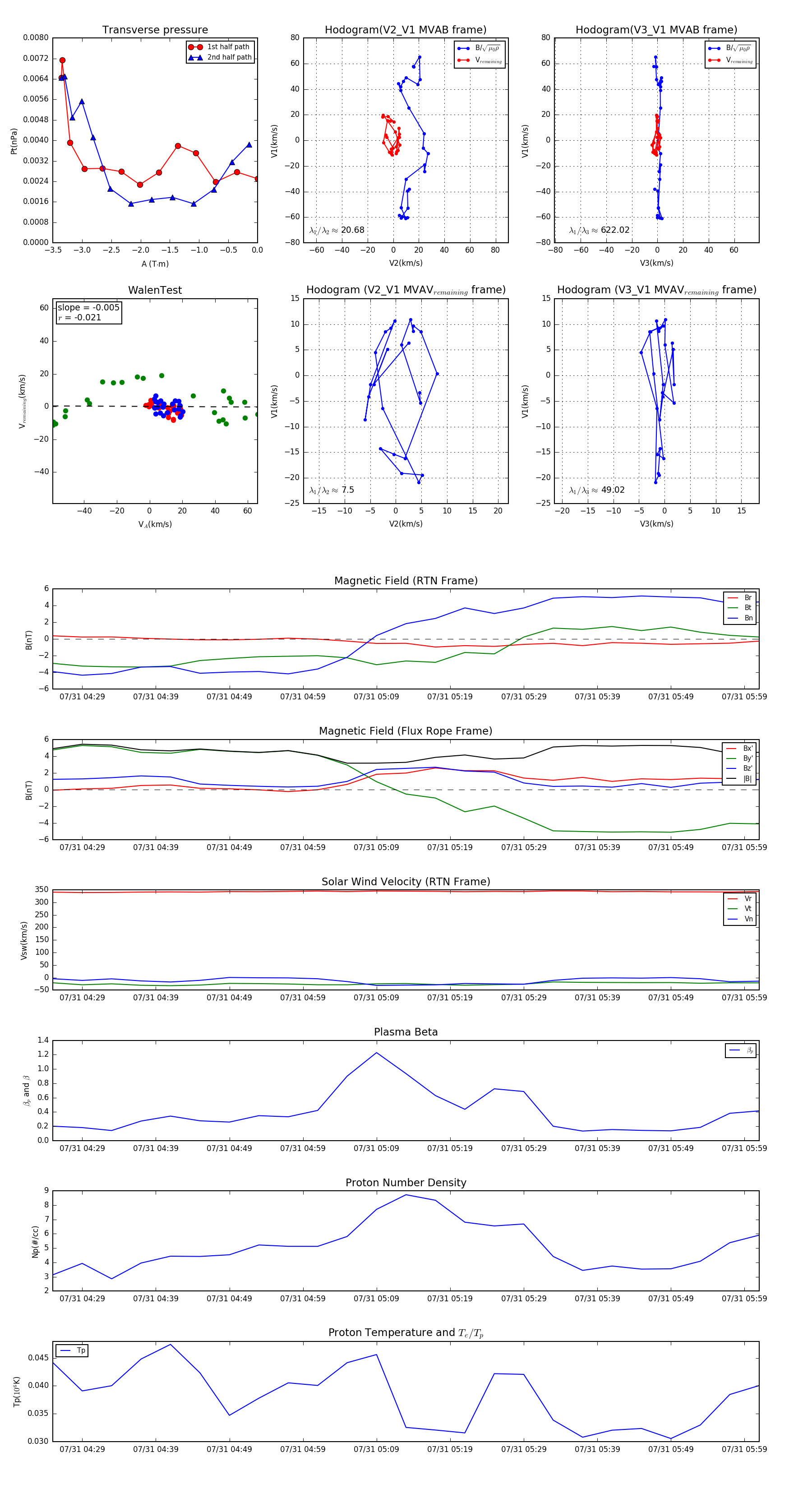
Task: Click the 'WalenTest' plot title
Action: coord(155,290)
